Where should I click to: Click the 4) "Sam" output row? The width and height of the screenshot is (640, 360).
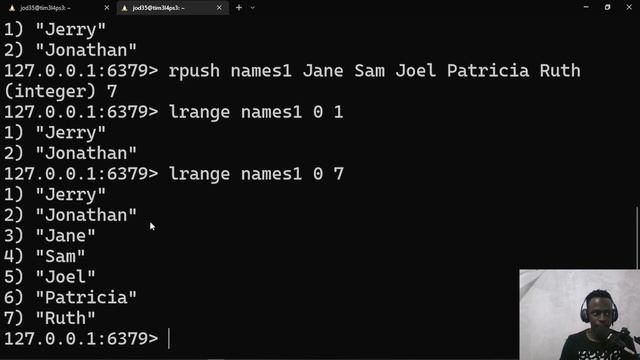click(45, 257)
